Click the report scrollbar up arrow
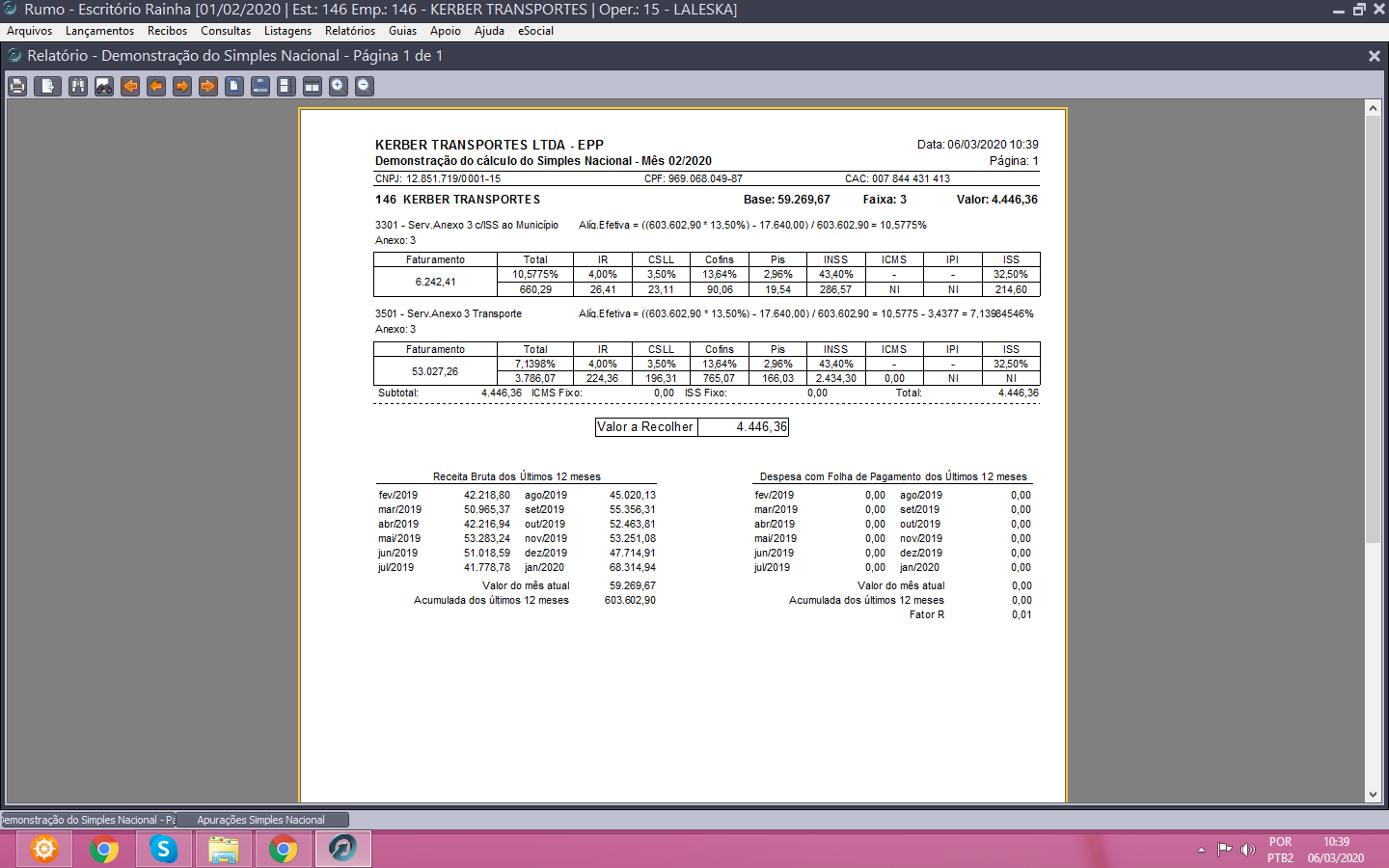Viewport: 1389px width, 868px height. coord(1374,108)
